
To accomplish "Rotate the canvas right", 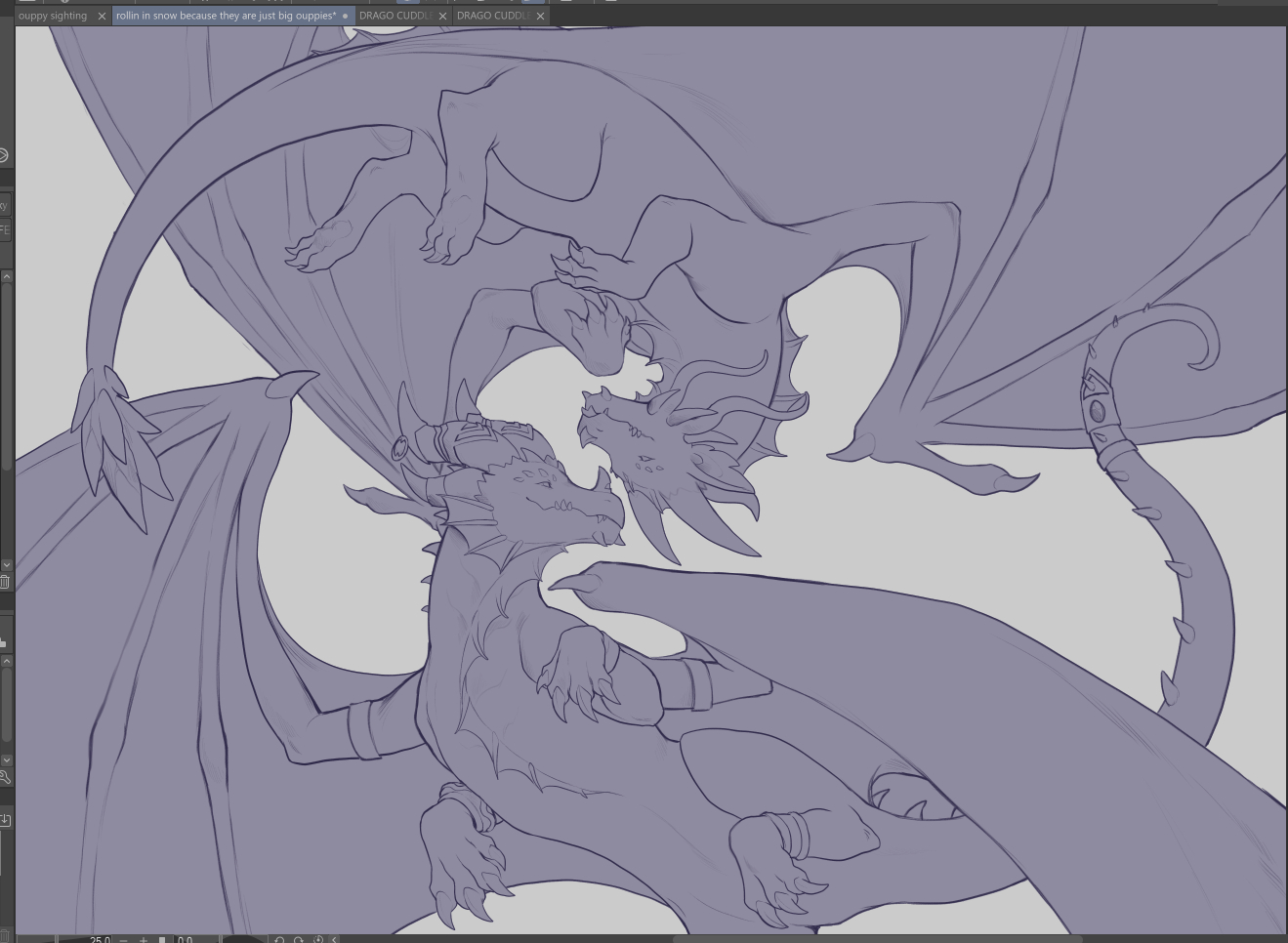I will 299,939.
